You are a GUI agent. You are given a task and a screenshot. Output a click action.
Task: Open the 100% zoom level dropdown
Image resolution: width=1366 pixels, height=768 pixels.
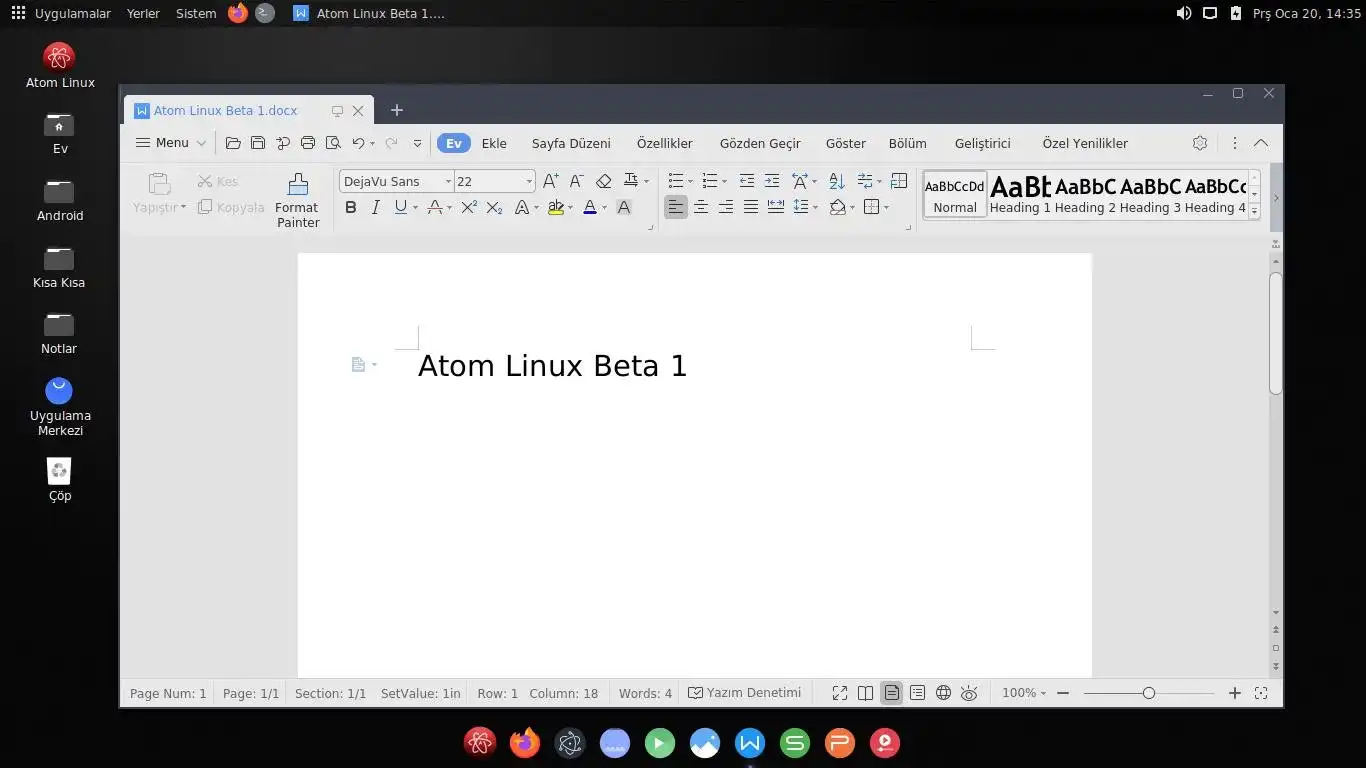click(x=1024, y=693)
